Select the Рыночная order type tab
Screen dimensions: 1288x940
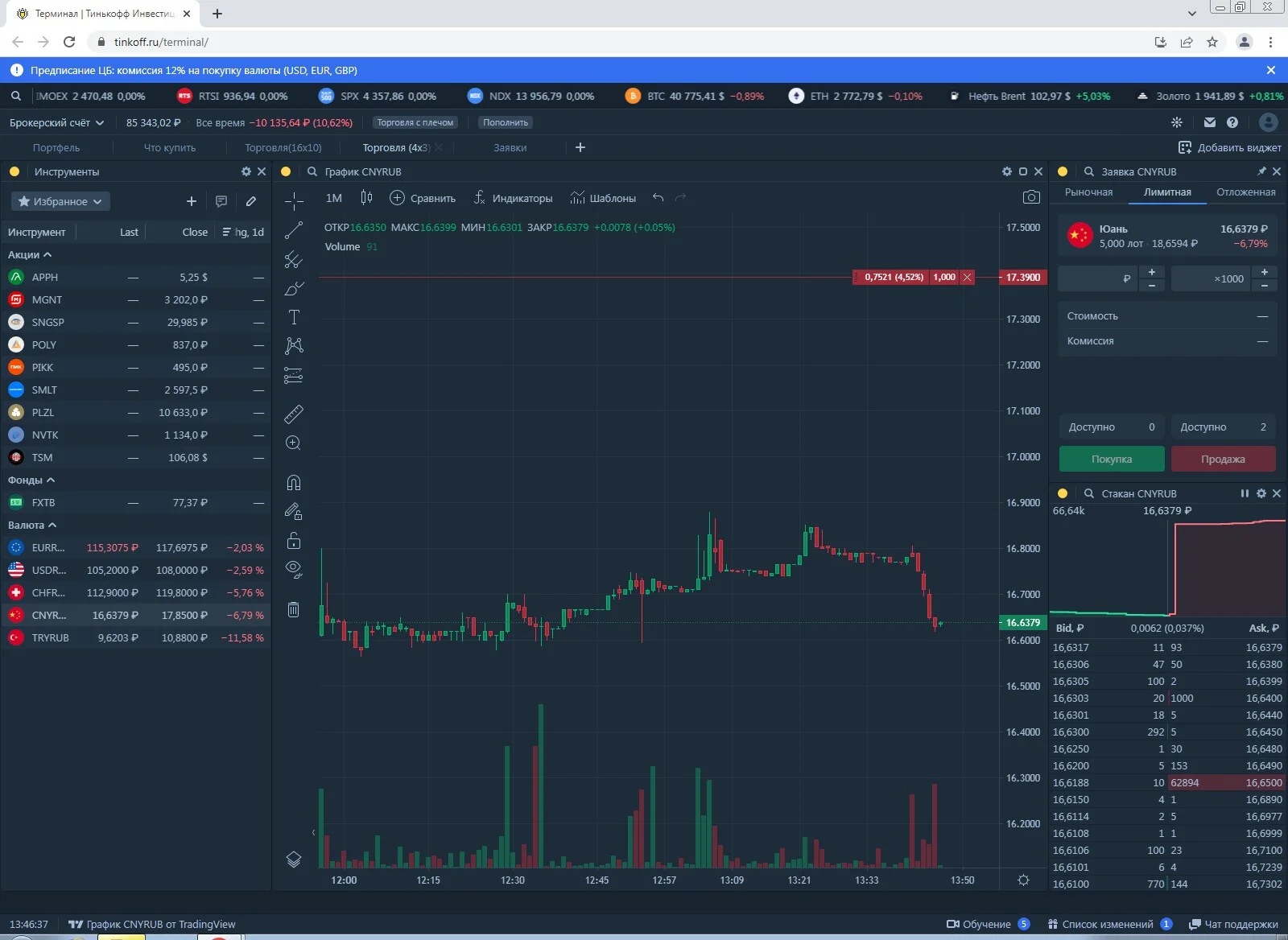coord(1088,192)
